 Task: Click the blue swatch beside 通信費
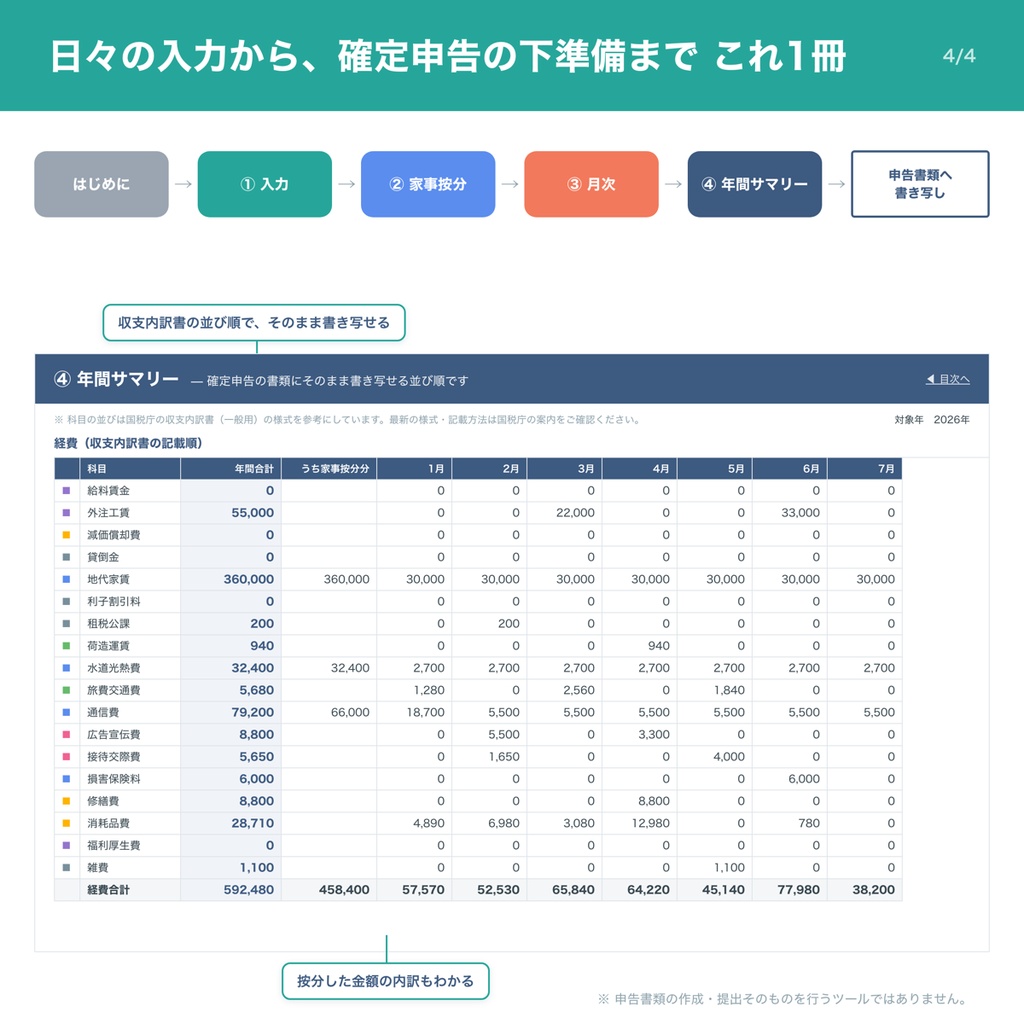(x=66, y=712)
